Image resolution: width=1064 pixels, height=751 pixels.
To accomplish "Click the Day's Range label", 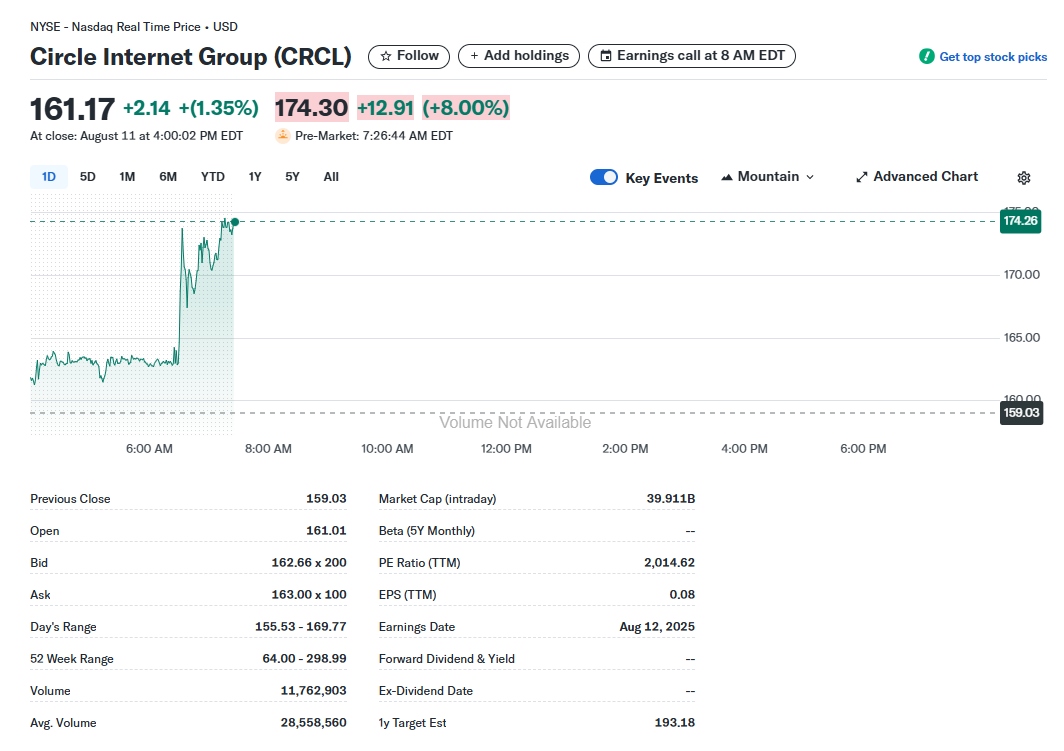I will point(63,627).
